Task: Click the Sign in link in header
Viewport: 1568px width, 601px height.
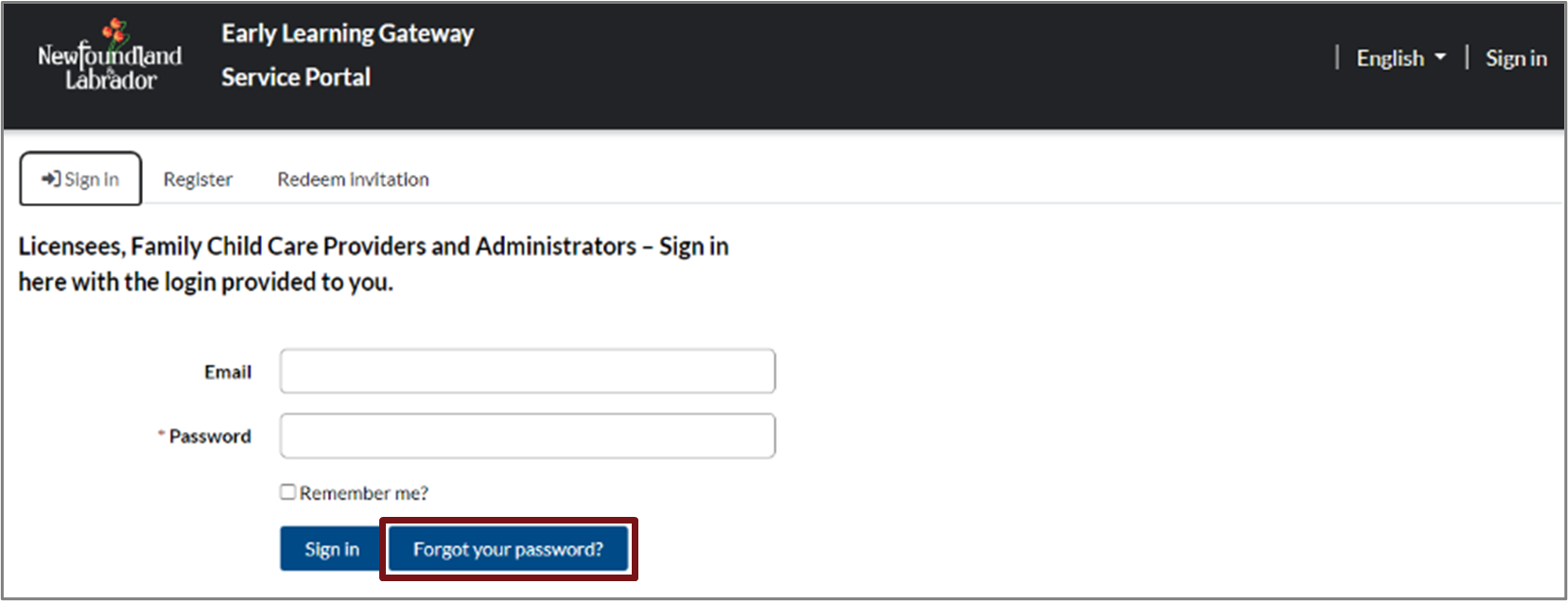Action: (1516, 59)
